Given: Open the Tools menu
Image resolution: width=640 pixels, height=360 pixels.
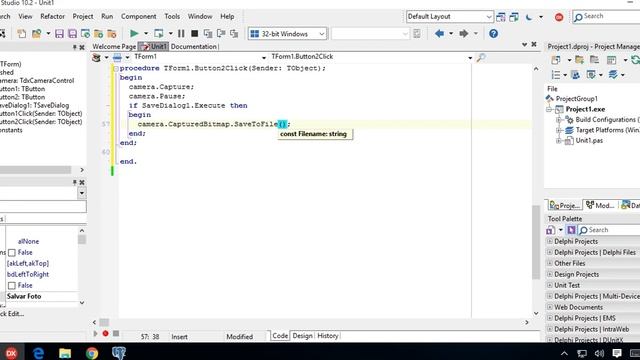Looking at the screenshot, I should 172,17.
